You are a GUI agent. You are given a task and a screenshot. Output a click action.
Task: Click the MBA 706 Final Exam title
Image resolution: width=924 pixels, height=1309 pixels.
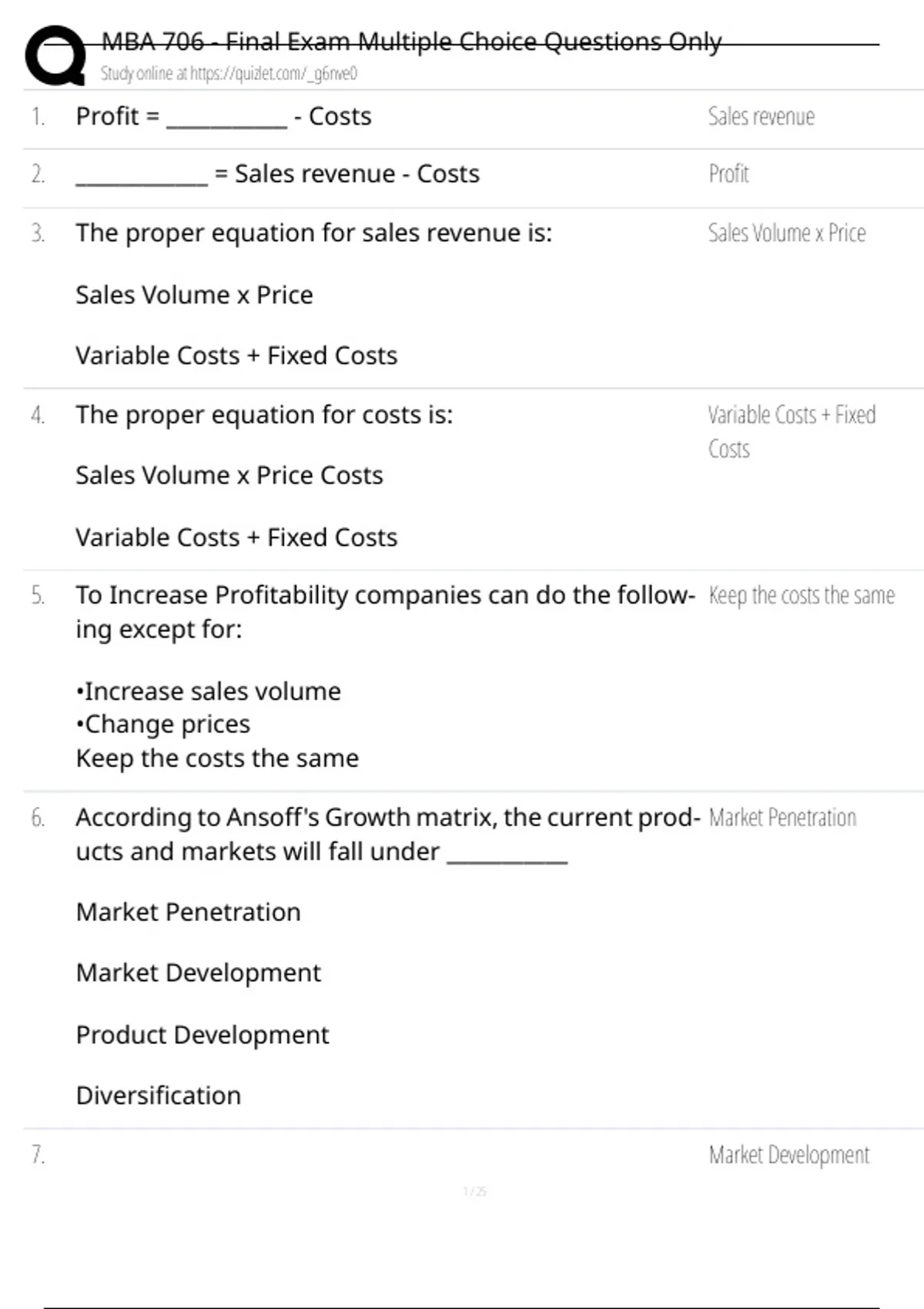[x=411, y=42]
